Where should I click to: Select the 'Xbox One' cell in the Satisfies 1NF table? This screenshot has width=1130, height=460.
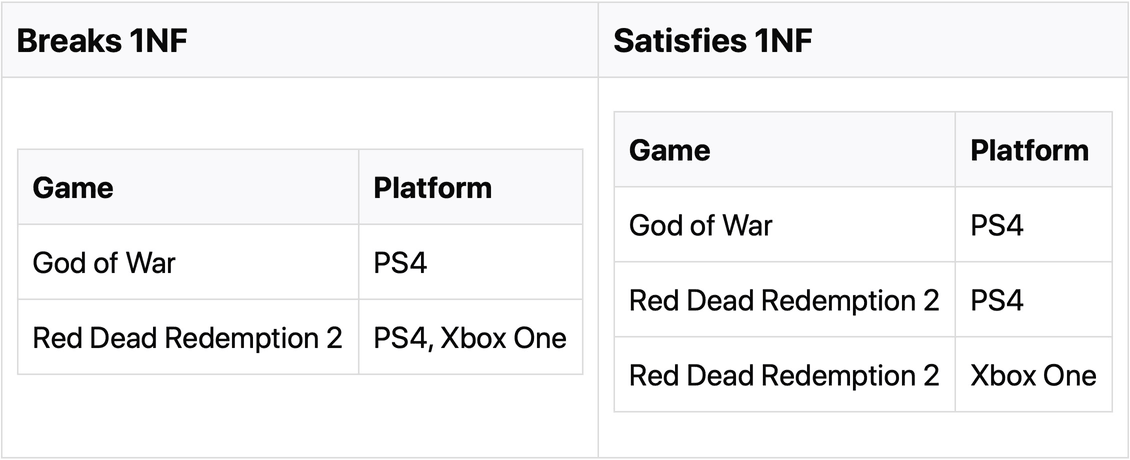pos(1033,375)
